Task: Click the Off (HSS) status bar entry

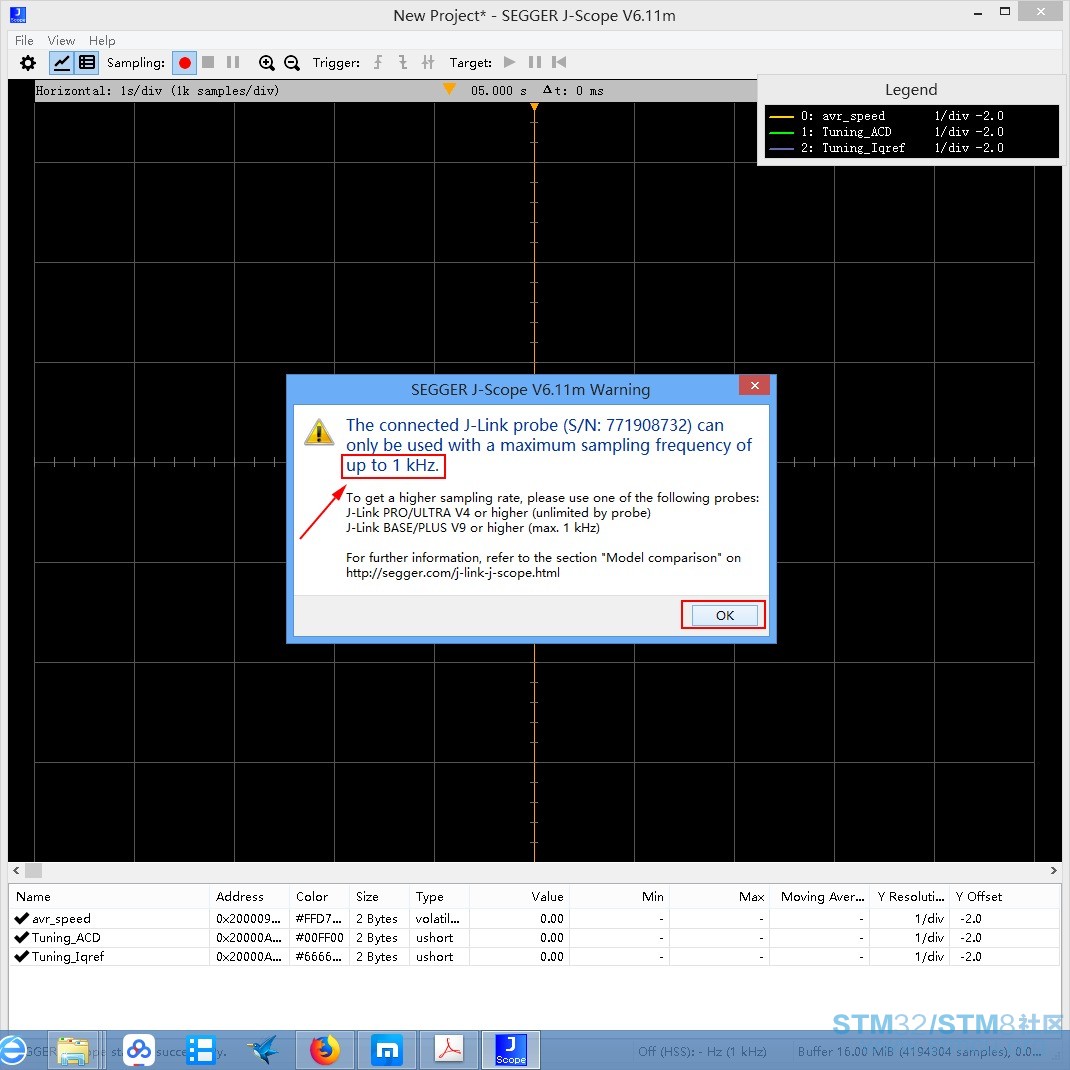Action: pyautogui.click(x=702, y=1051)
